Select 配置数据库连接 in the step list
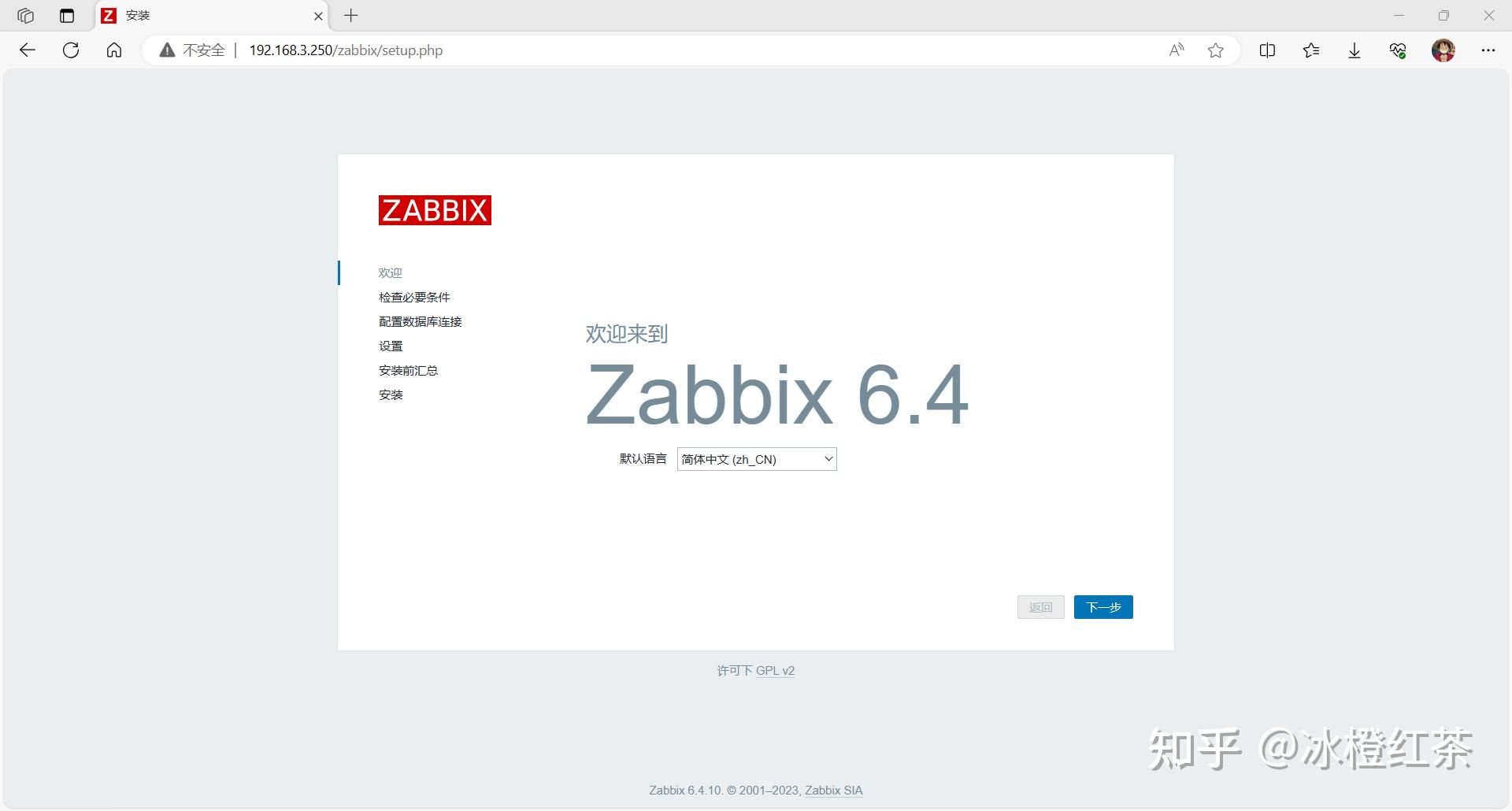 [x=420, y=321]
